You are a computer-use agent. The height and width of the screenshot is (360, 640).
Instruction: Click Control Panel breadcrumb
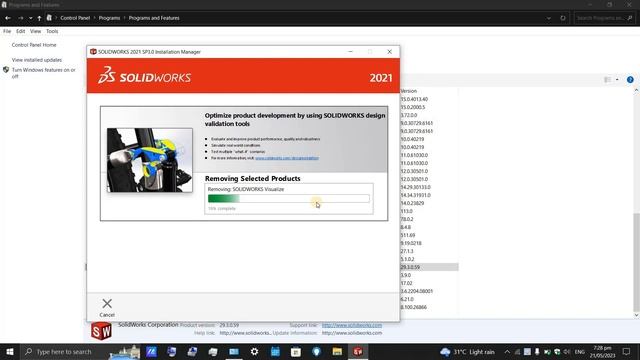pos(75,18)
